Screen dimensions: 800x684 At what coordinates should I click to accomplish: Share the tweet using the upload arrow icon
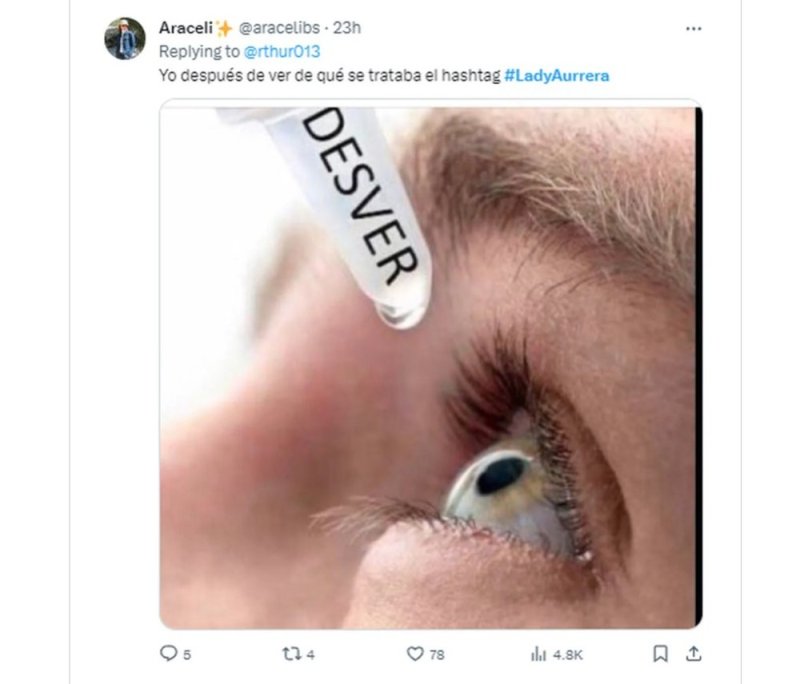pos(692,654)
